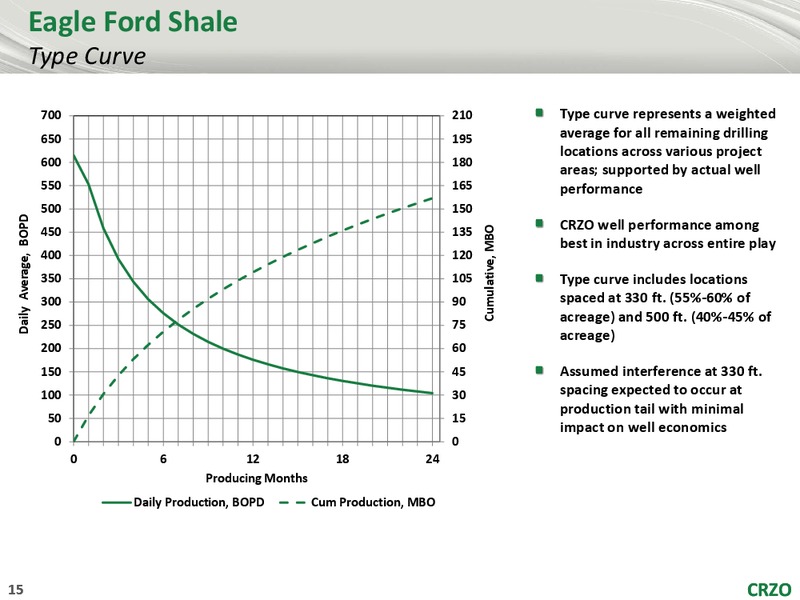Click the '550' left axis label
800x600 pixels.
[51, 185]
